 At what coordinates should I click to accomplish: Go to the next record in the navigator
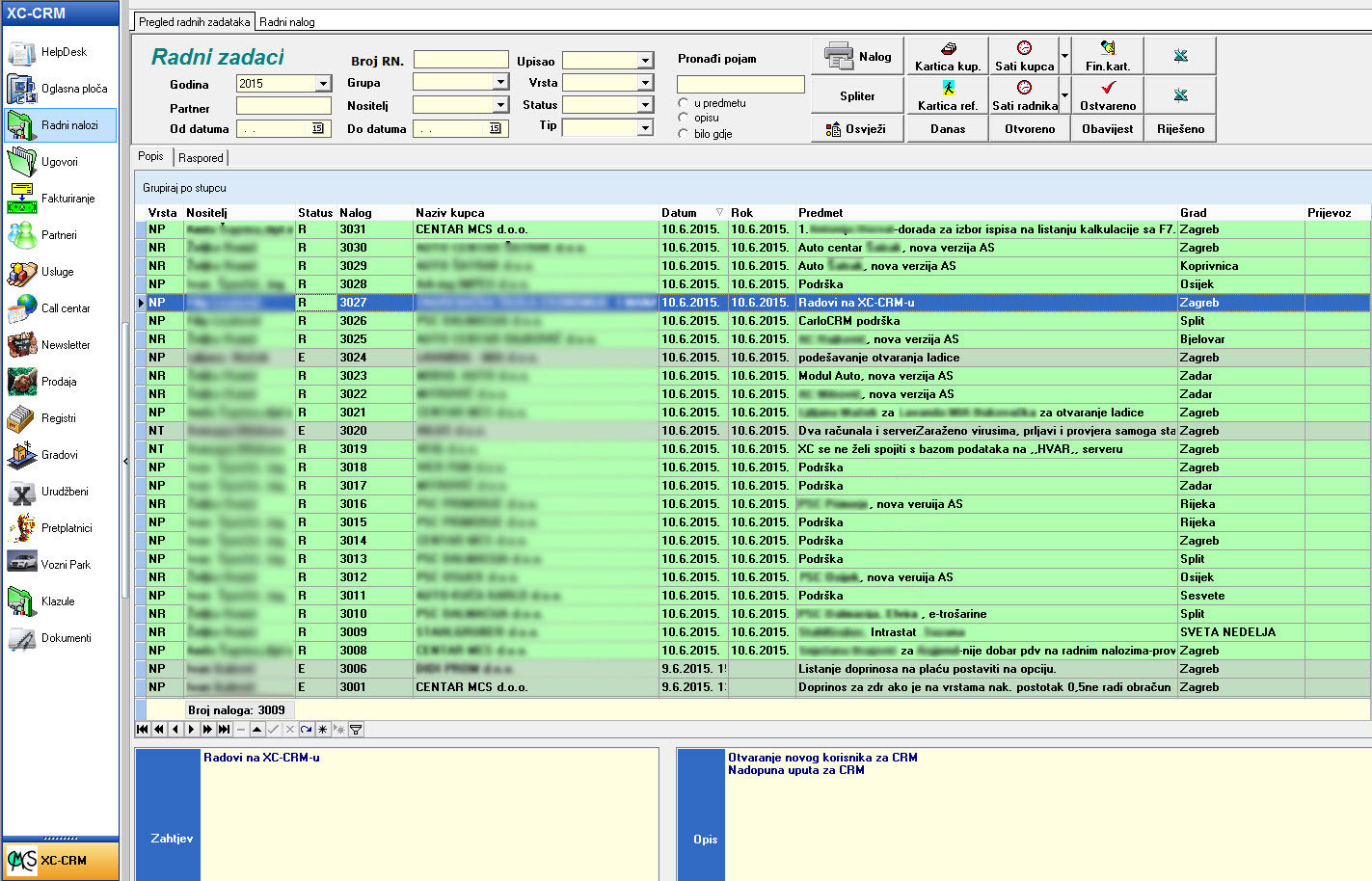[192, 730]
